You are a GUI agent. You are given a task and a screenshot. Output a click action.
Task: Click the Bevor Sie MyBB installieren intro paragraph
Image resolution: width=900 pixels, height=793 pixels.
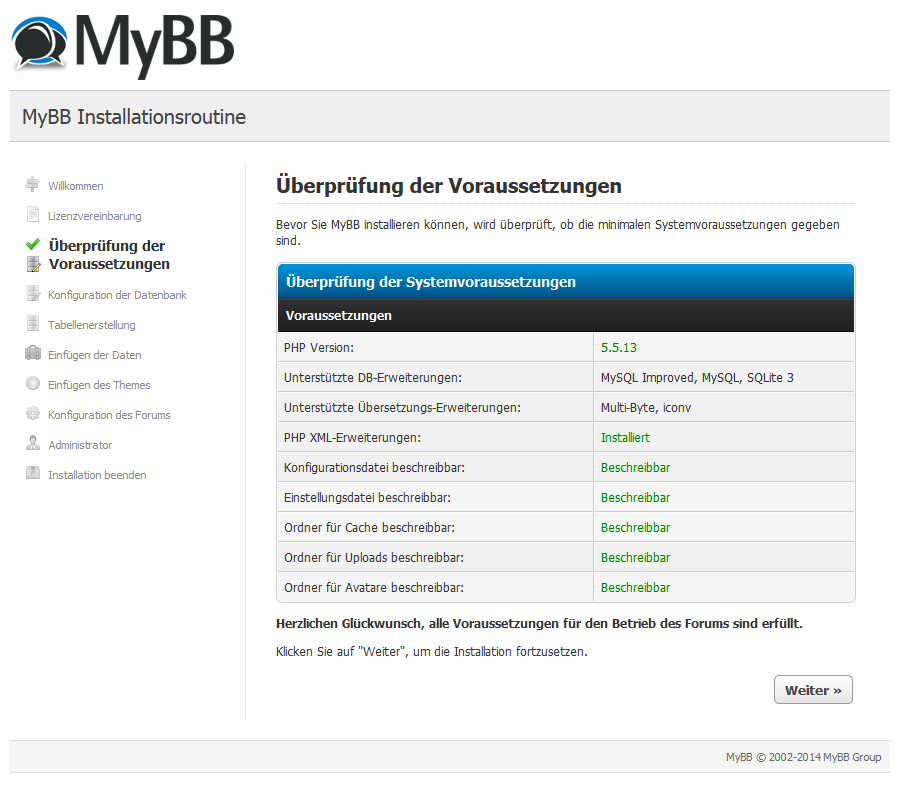[x=558, y=232]
